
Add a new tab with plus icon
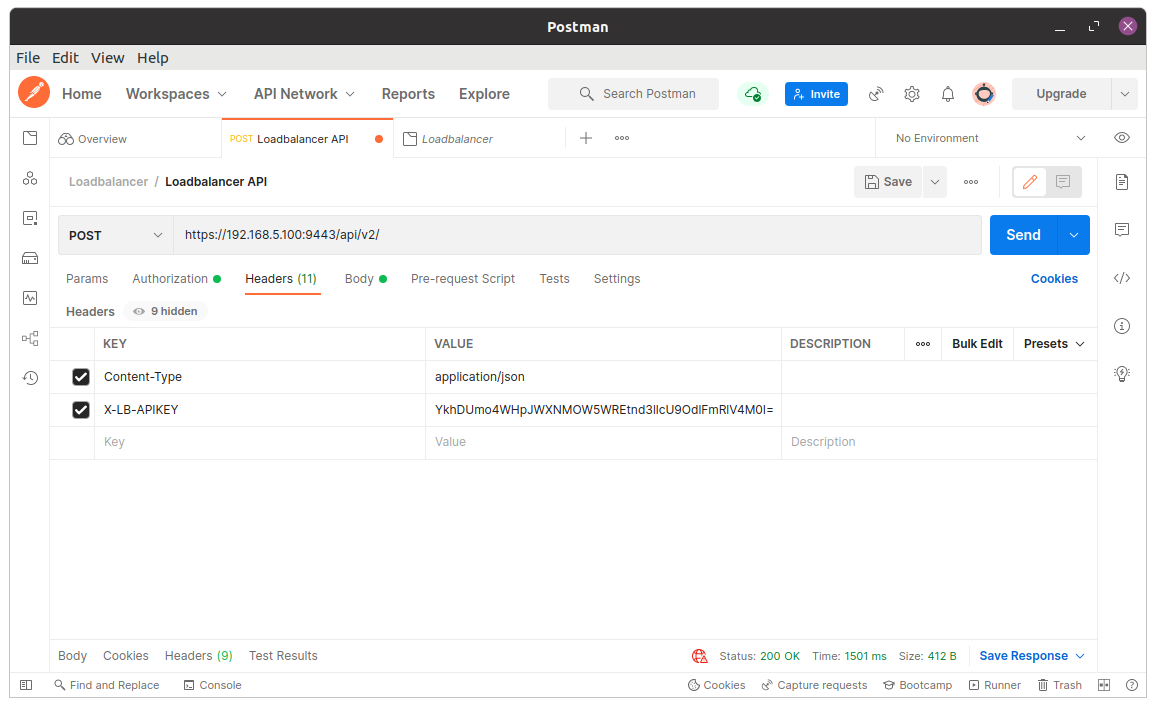[586, 138]
